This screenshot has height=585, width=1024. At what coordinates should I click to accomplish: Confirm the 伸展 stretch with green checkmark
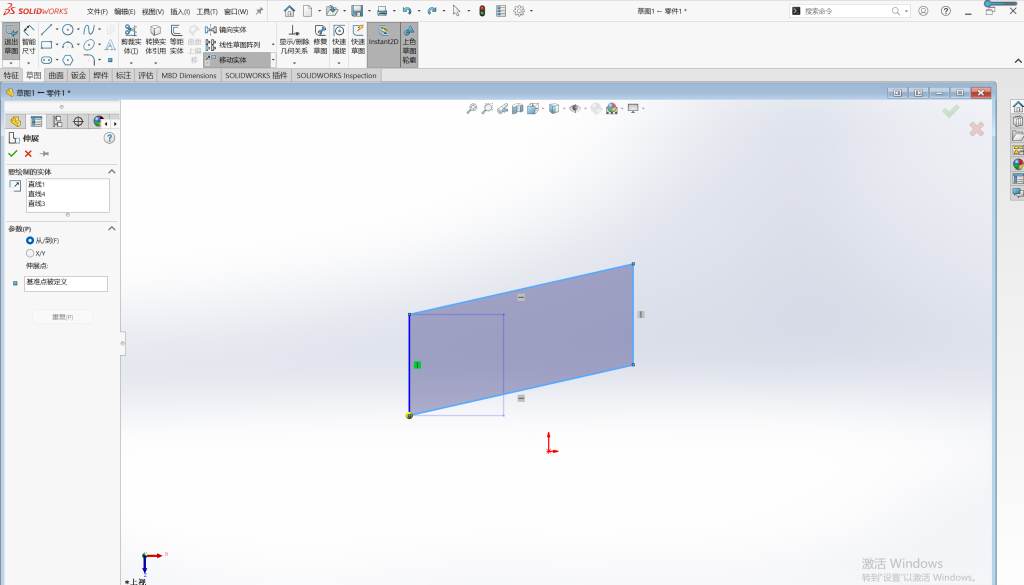[x=12, y=154]
